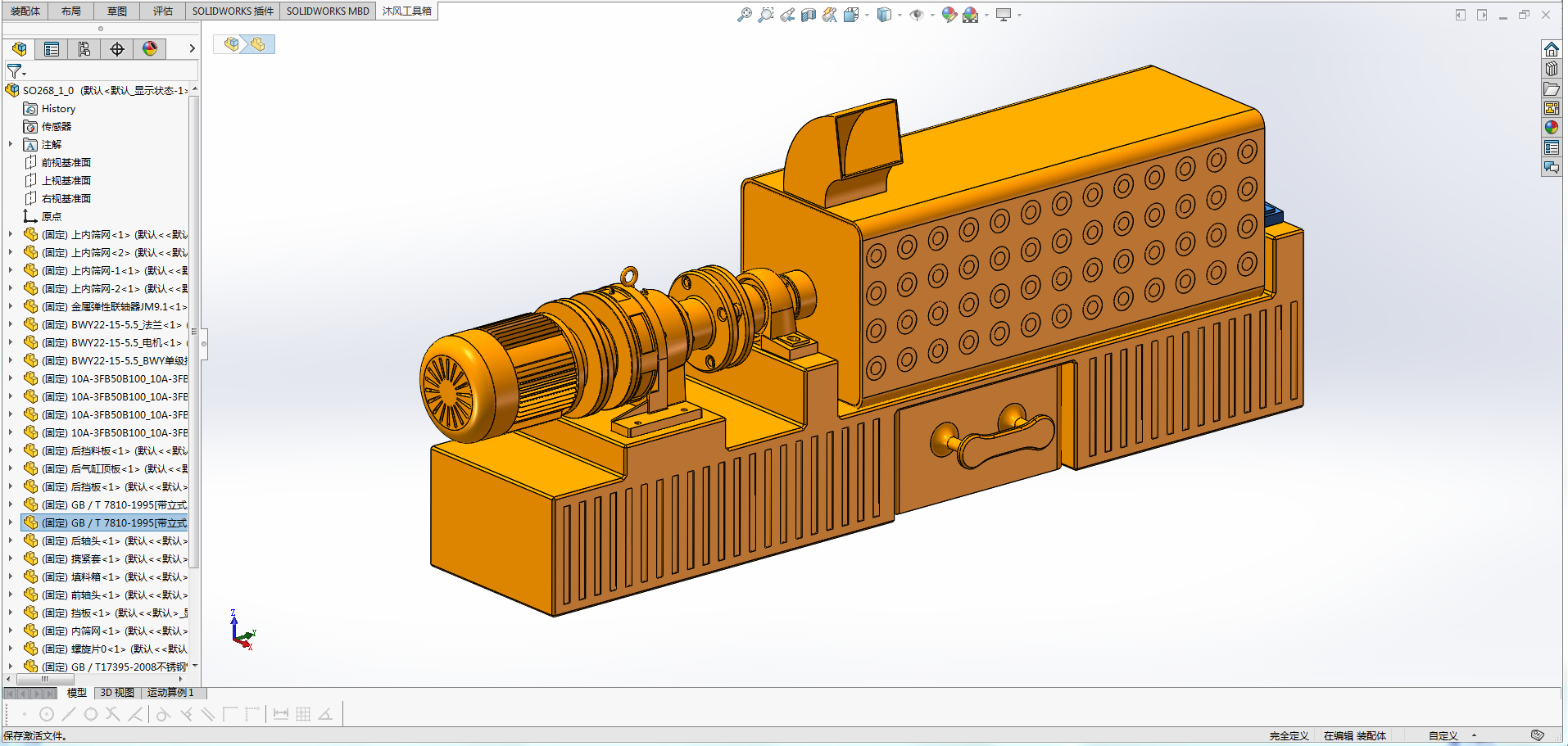
Task: Switch to the 3D 视图 bottom tab
Action: [117, 693]
